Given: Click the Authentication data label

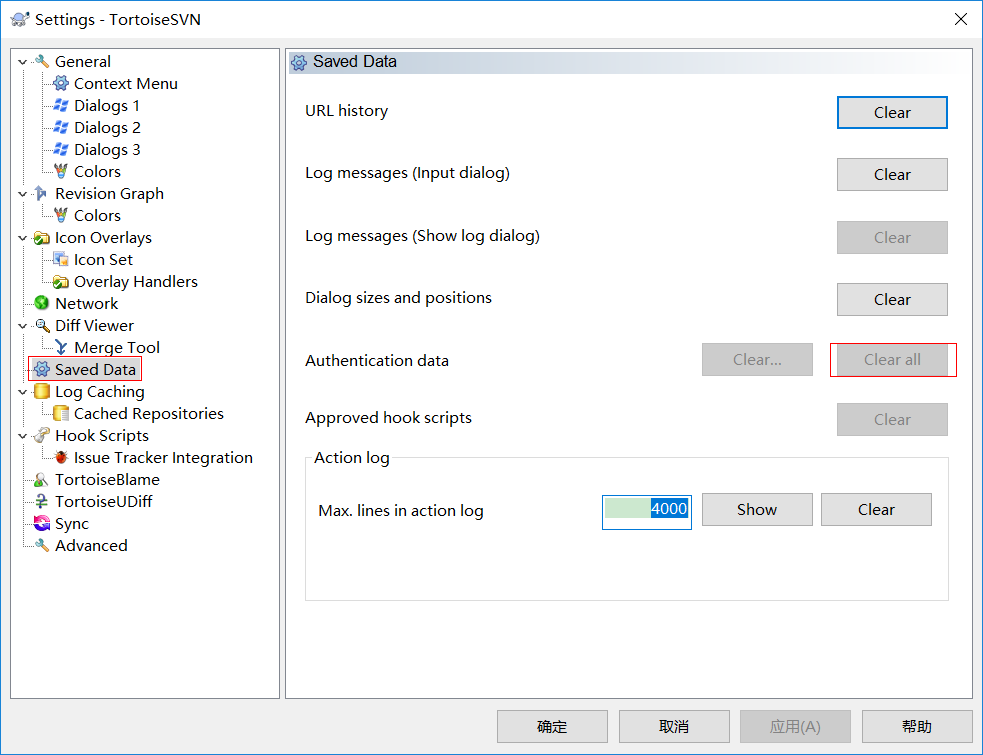Looking at the screenshot, I should tap(377, 361).
